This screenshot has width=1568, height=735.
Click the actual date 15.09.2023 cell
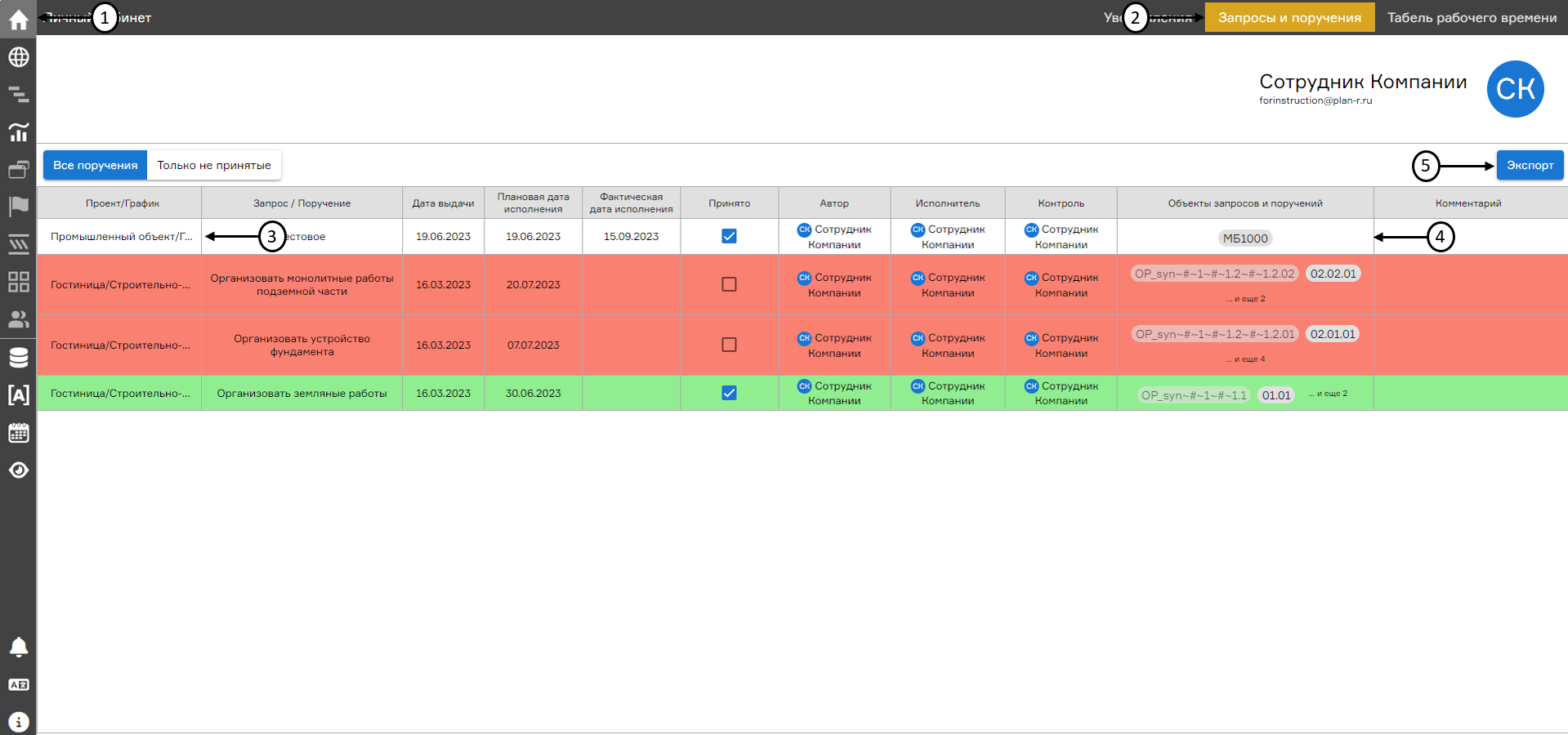631,237
